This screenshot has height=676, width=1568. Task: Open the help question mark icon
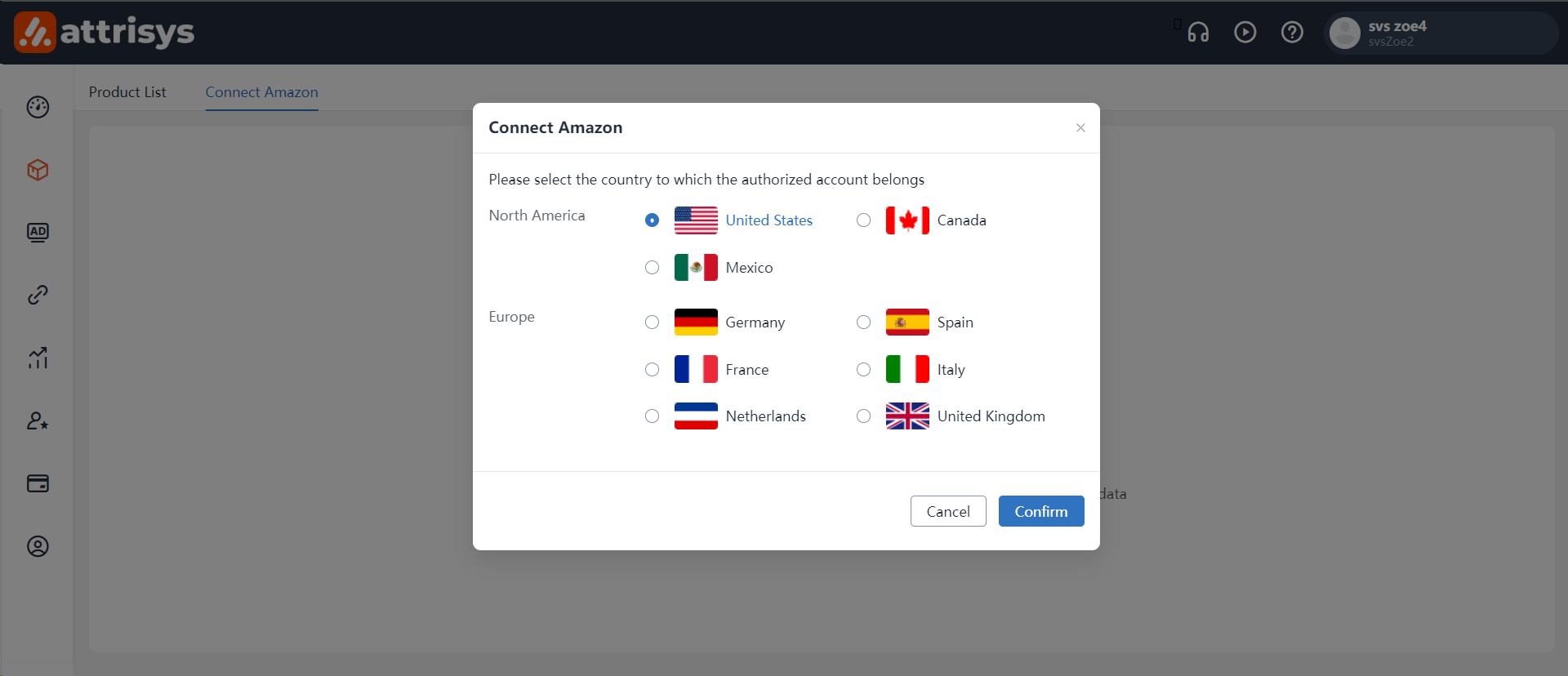pyautogui.click(x=1292, y=32)
